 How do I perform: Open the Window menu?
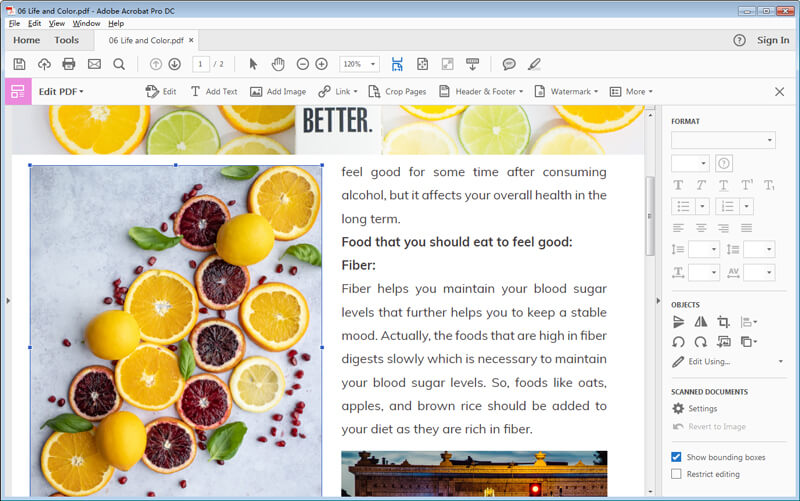(x=86, y=23)
